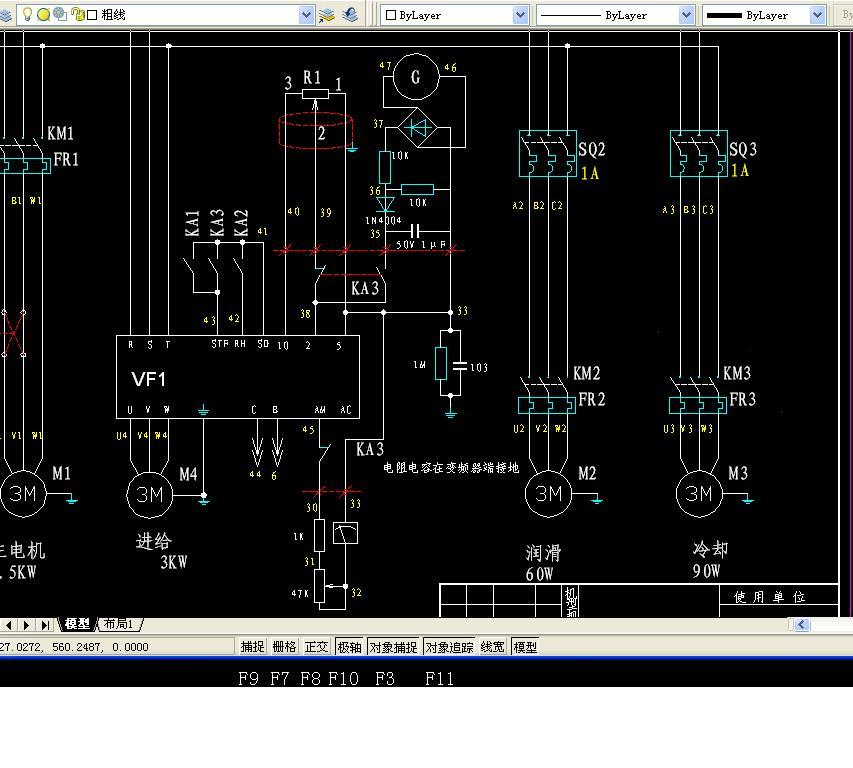Open the lineweight ByLayer dropdown arrow
The height and width of the screenshot is (768, 853).
(x=817, y=15)
